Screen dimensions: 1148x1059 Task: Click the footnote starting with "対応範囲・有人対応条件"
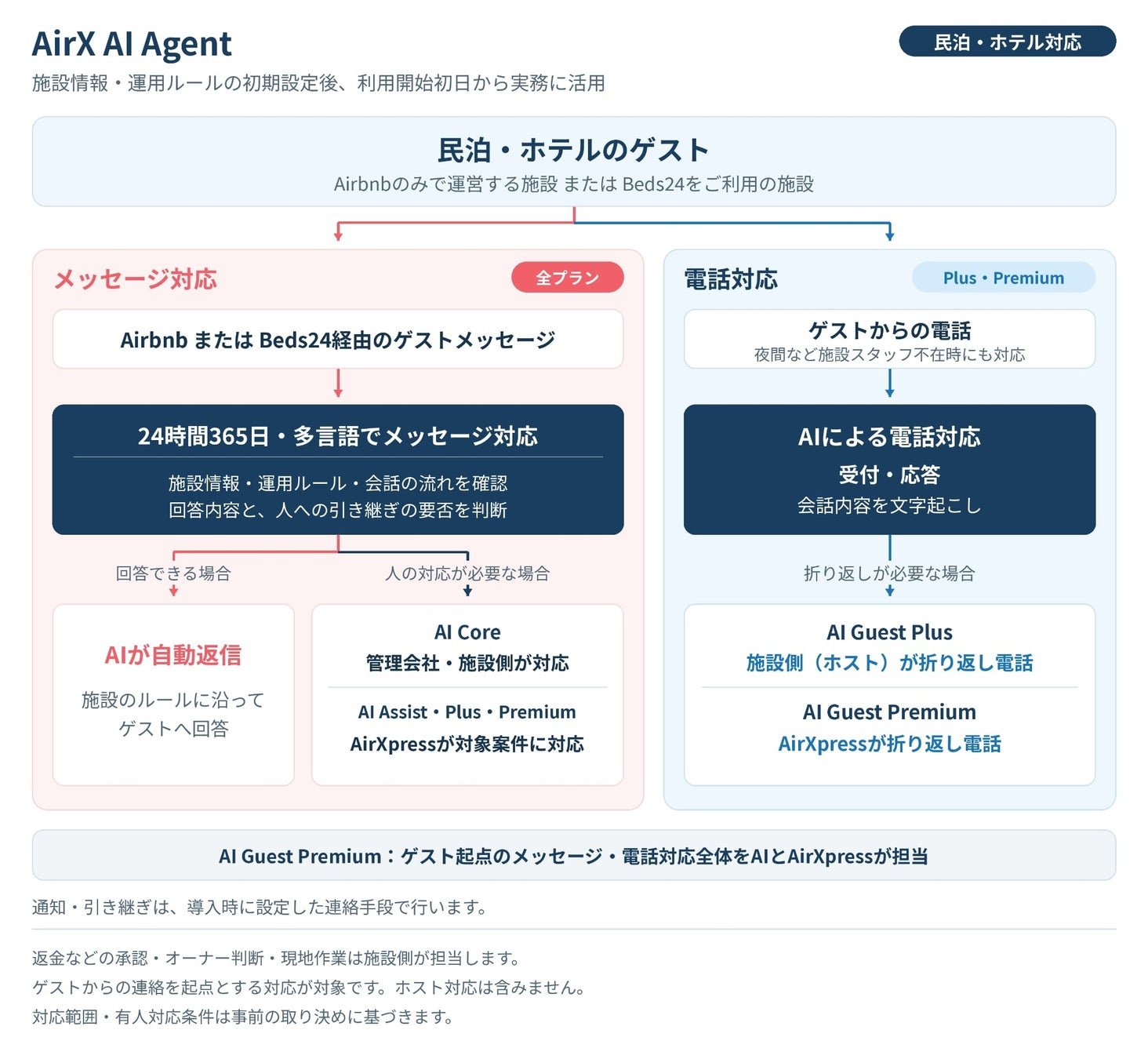(x=243, y=1017)
